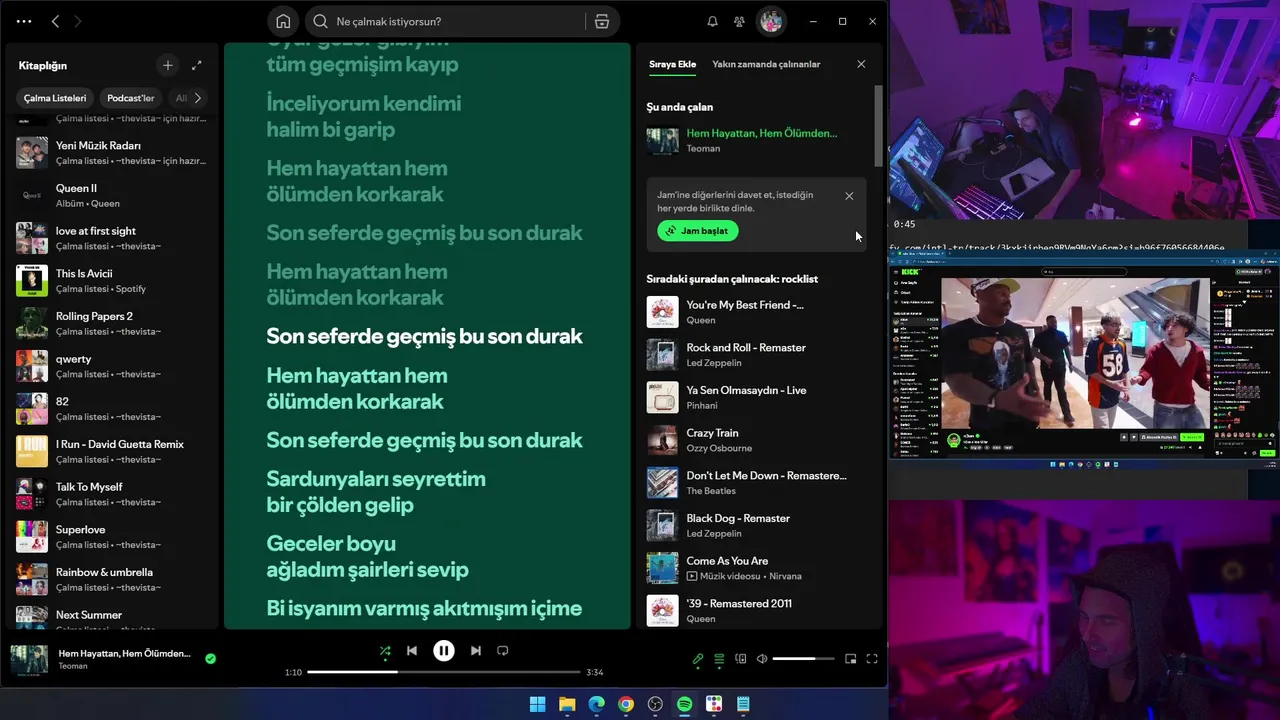Image resolution: width=1280 pixels, height=720 pixels.
Task: Open Superlove in library
Action: click(110, 537)
